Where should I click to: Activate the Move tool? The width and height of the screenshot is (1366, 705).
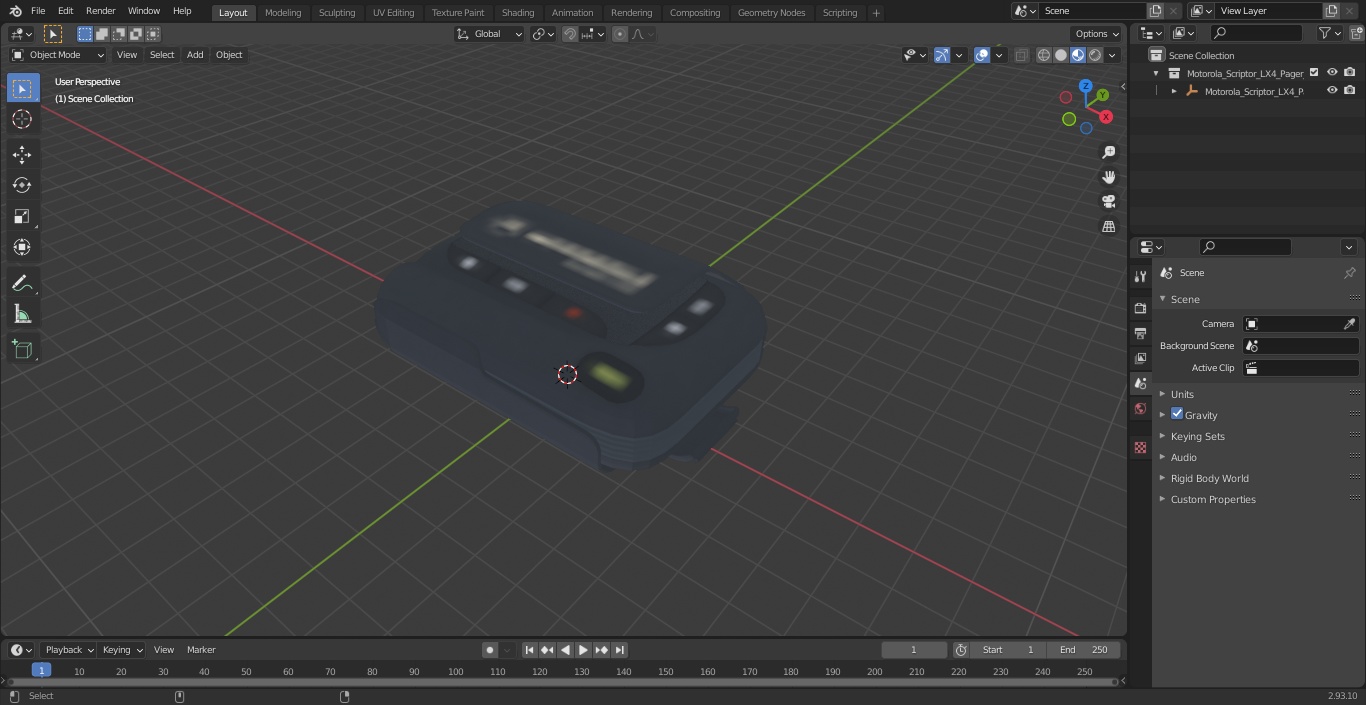tap(22, 154)
